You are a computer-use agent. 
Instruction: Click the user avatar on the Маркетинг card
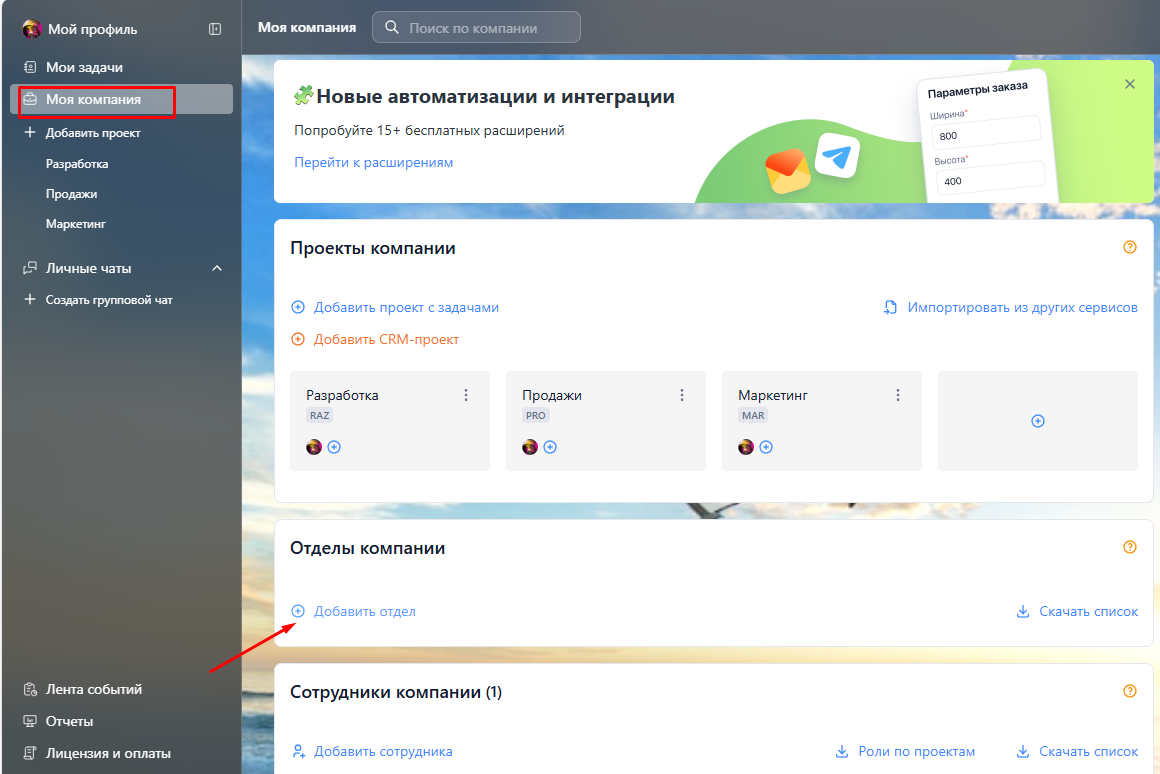pyautogui.click(x=746, y=447)
